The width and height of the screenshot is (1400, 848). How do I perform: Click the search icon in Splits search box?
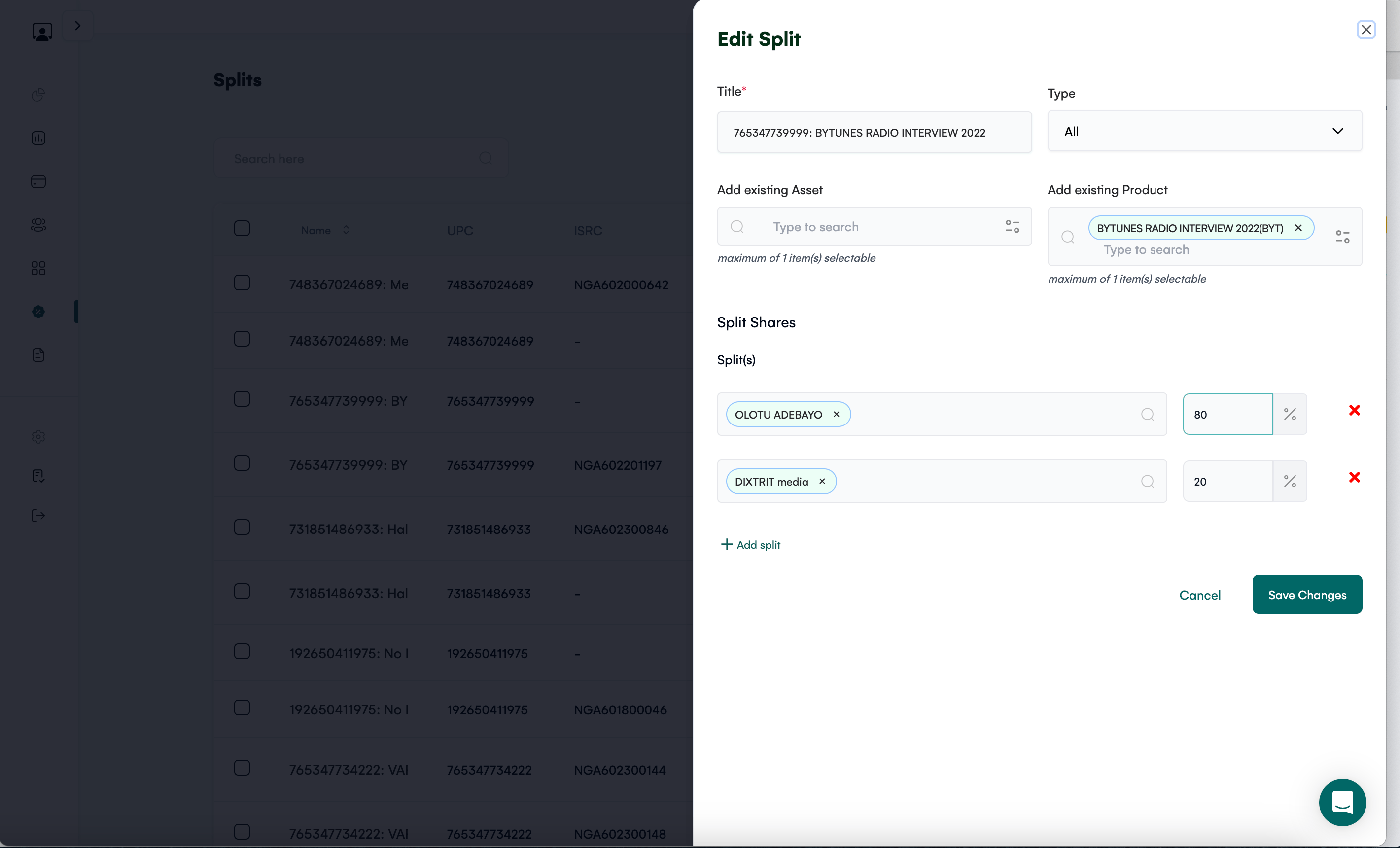[486, 158]
